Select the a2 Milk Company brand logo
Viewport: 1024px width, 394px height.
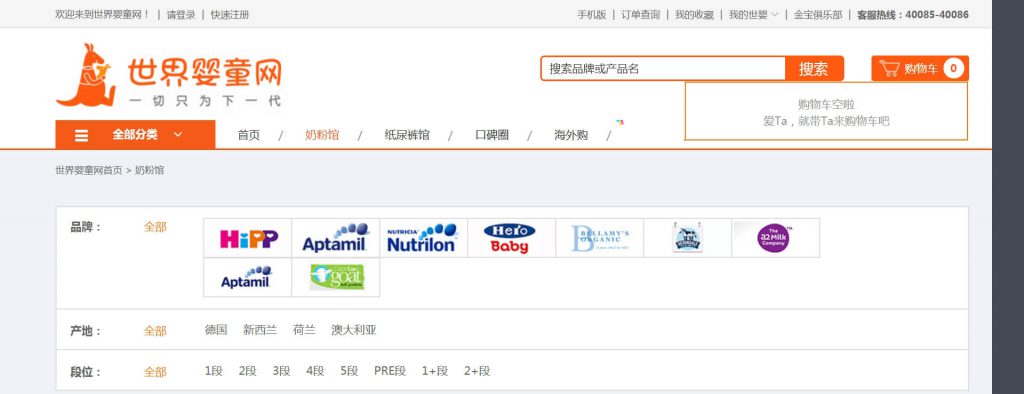click(775, 238)
